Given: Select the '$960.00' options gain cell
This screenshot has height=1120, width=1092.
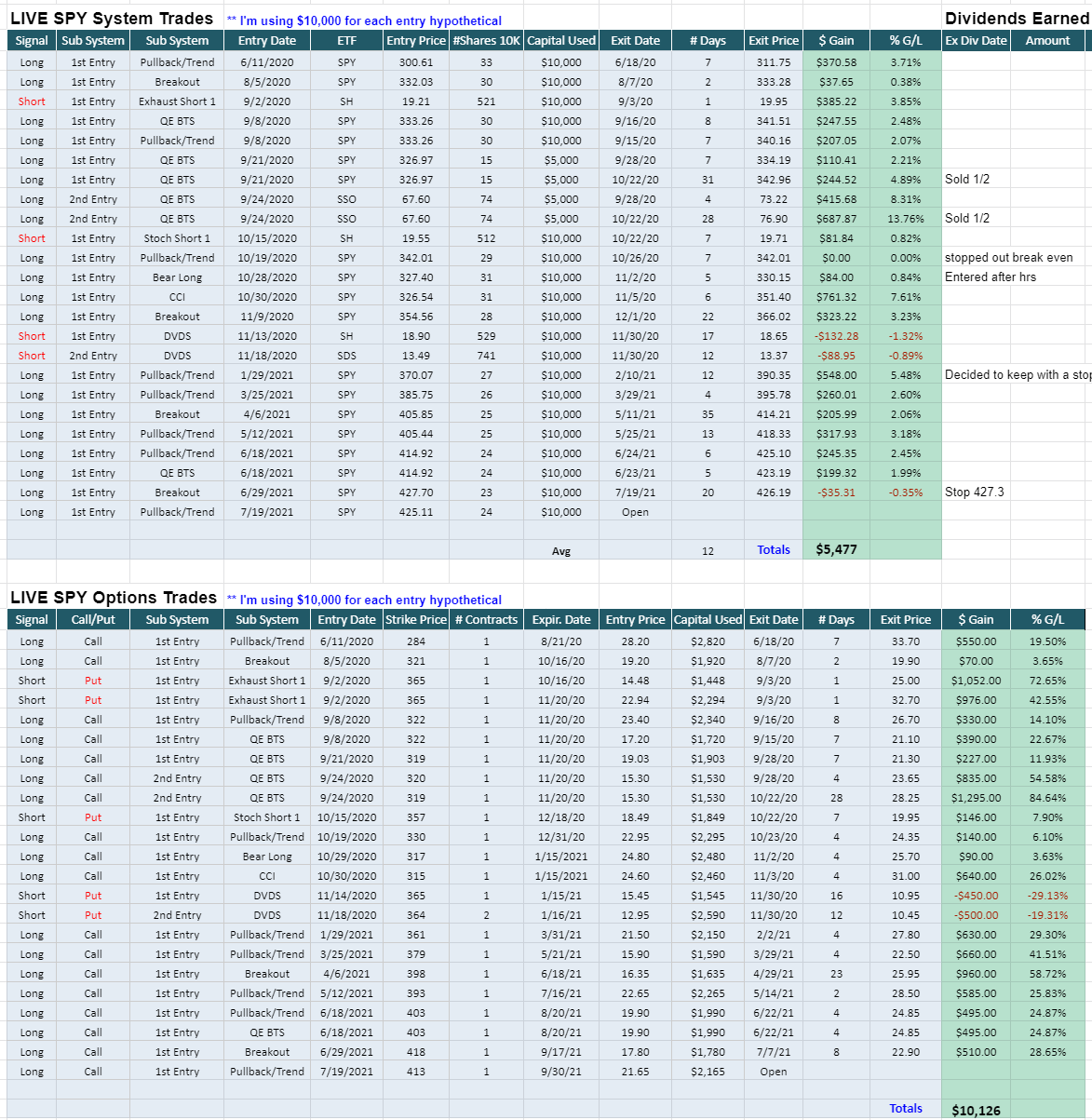Looking at the screenshot, I should click(976, 974).
